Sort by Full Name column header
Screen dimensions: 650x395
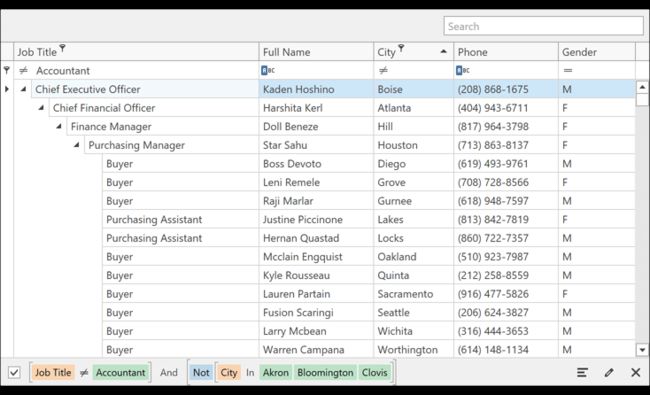316,52
